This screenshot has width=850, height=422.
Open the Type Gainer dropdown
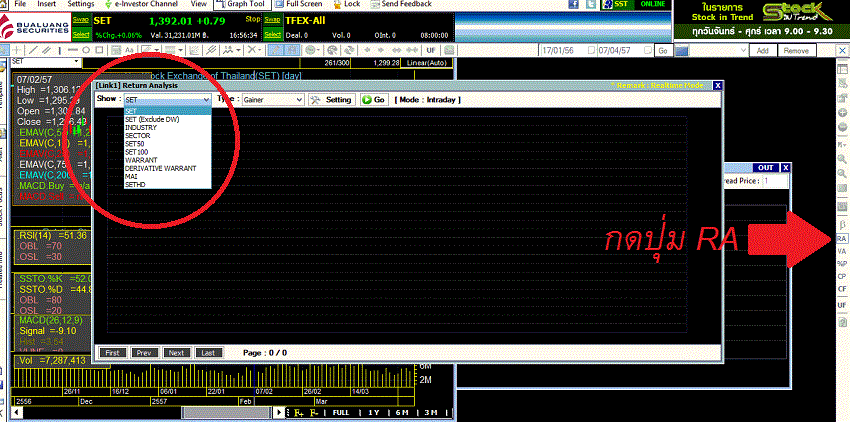[x=273, y=100]
